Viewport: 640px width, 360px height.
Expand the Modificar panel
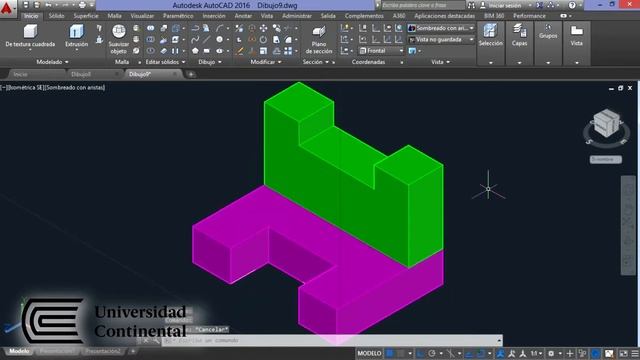tap(266, 62)
